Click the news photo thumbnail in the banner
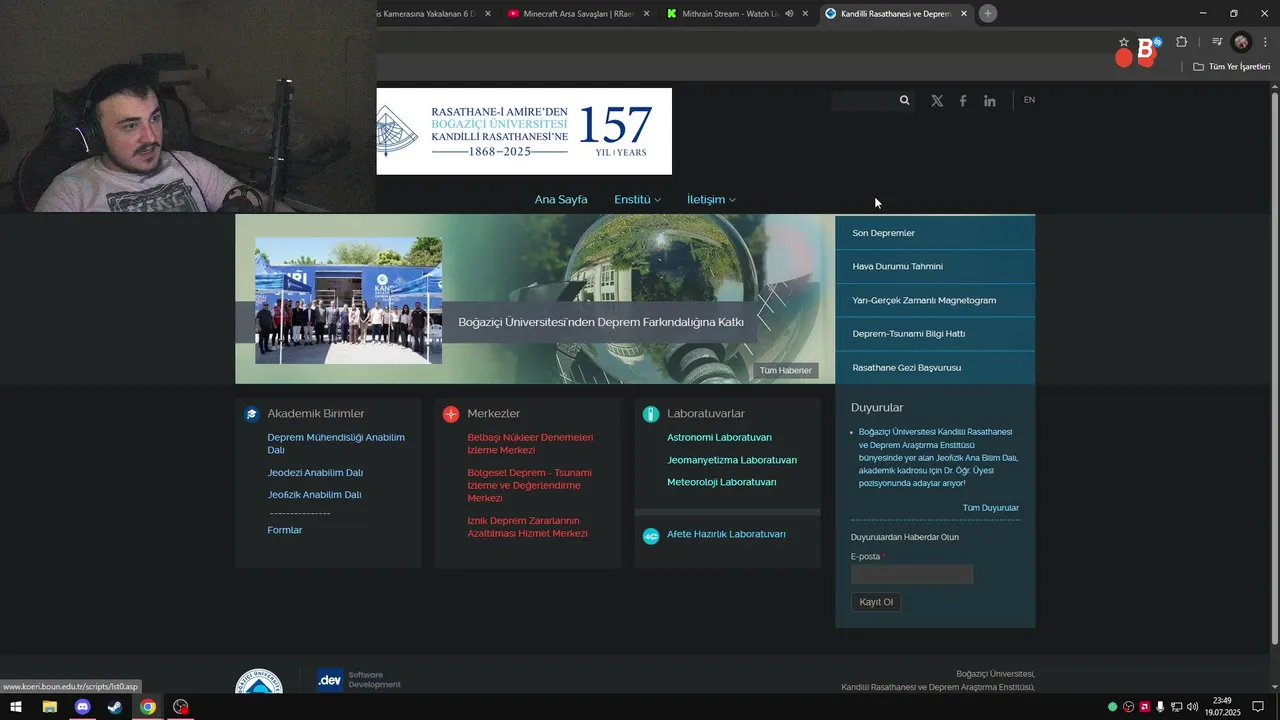 point(348,300)
